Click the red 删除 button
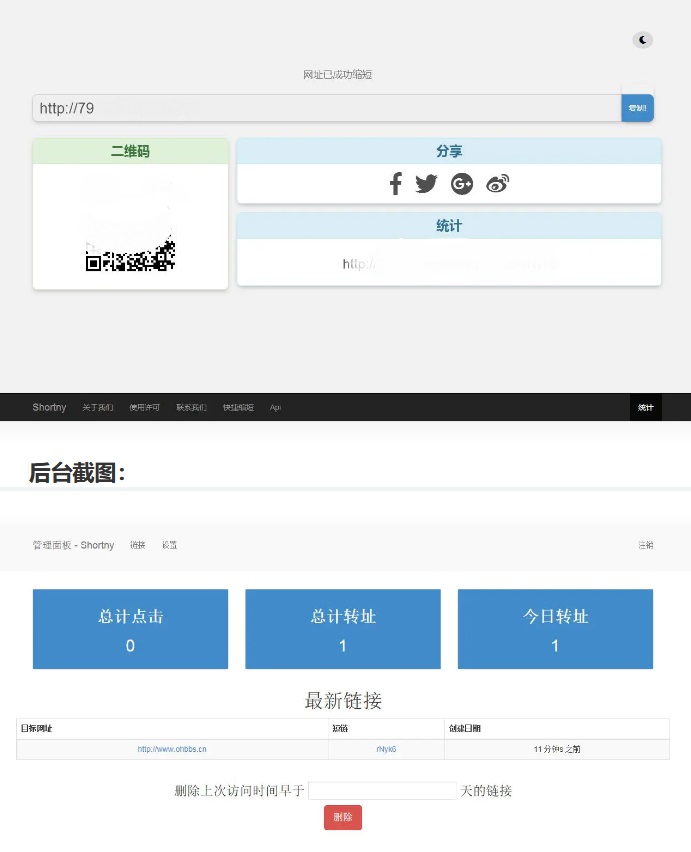The image size is (691, 852). click(x=343, y=817)
